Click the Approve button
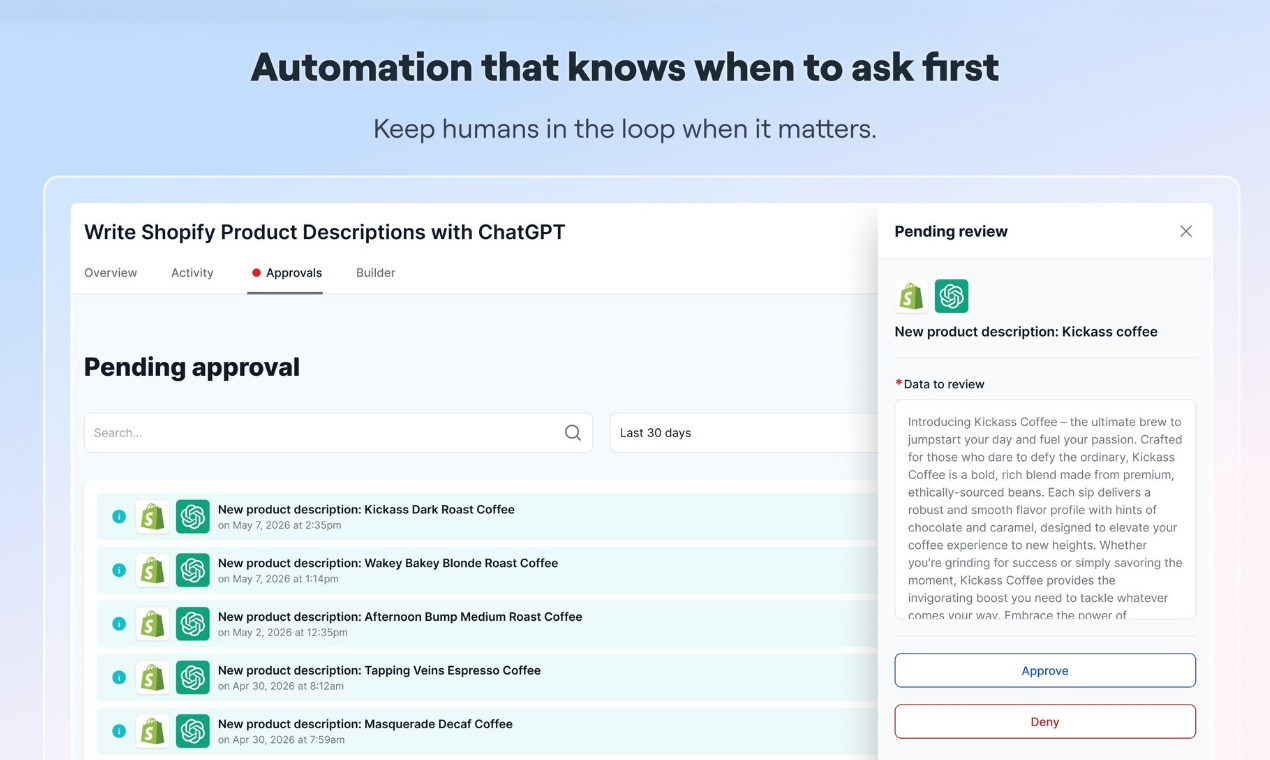The height and width of the screenshot is (760, 1270). point(1045,671)
